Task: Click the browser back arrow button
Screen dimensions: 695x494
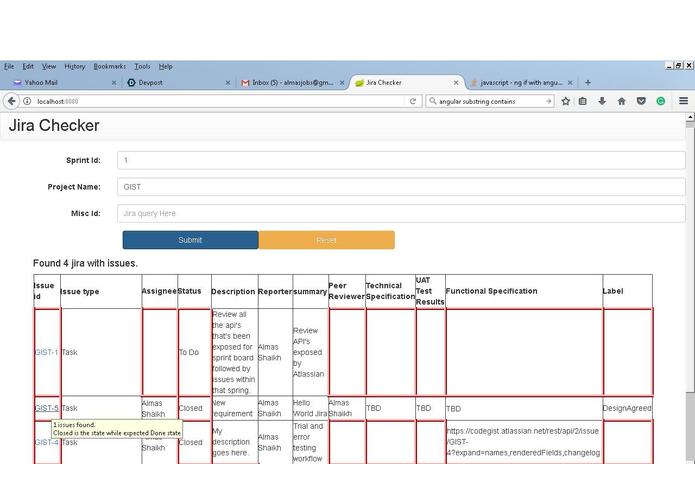Action: click(12, 101)
